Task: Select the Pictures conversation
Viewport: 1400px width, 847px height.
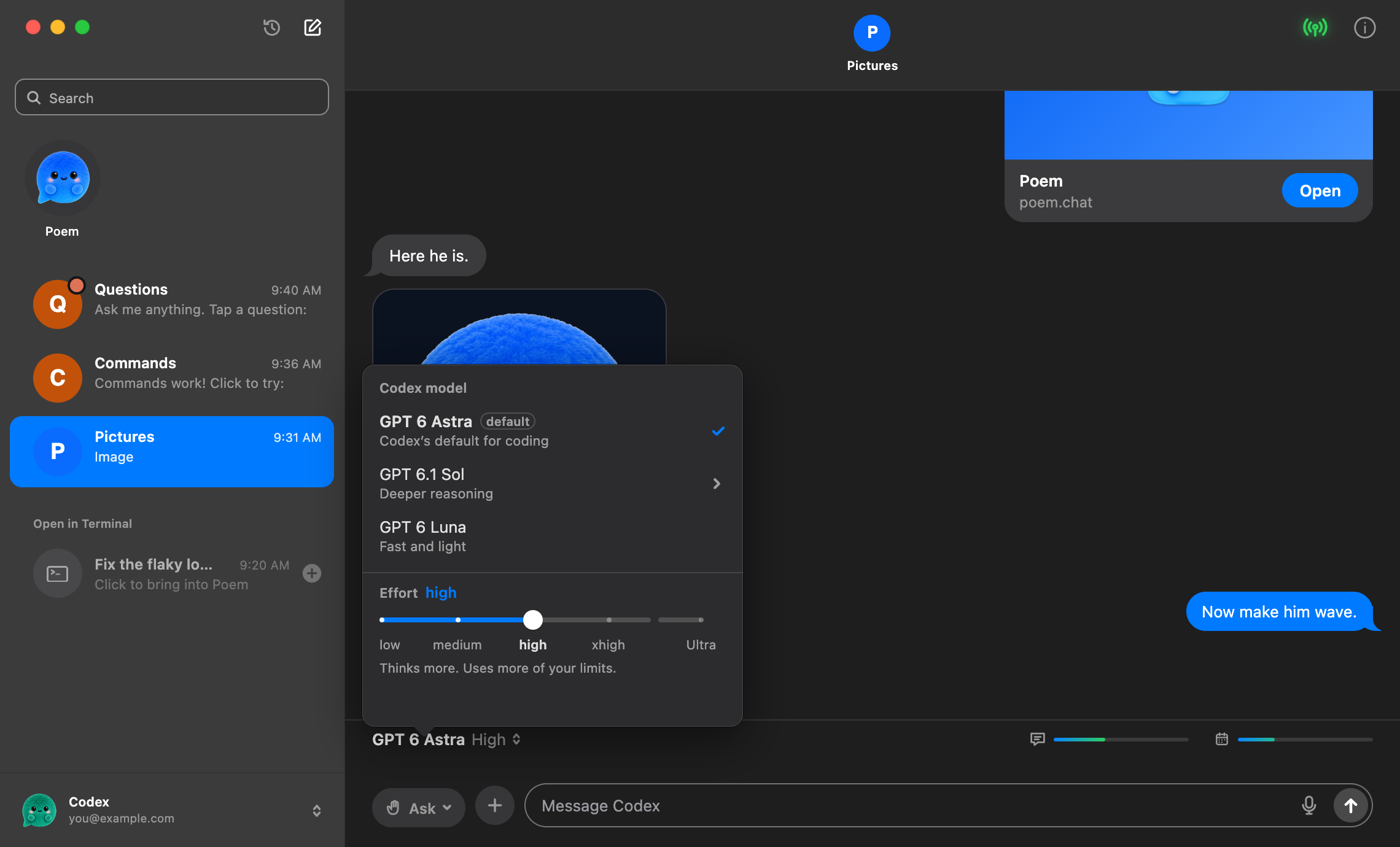Action: click(x=172, y=452)
